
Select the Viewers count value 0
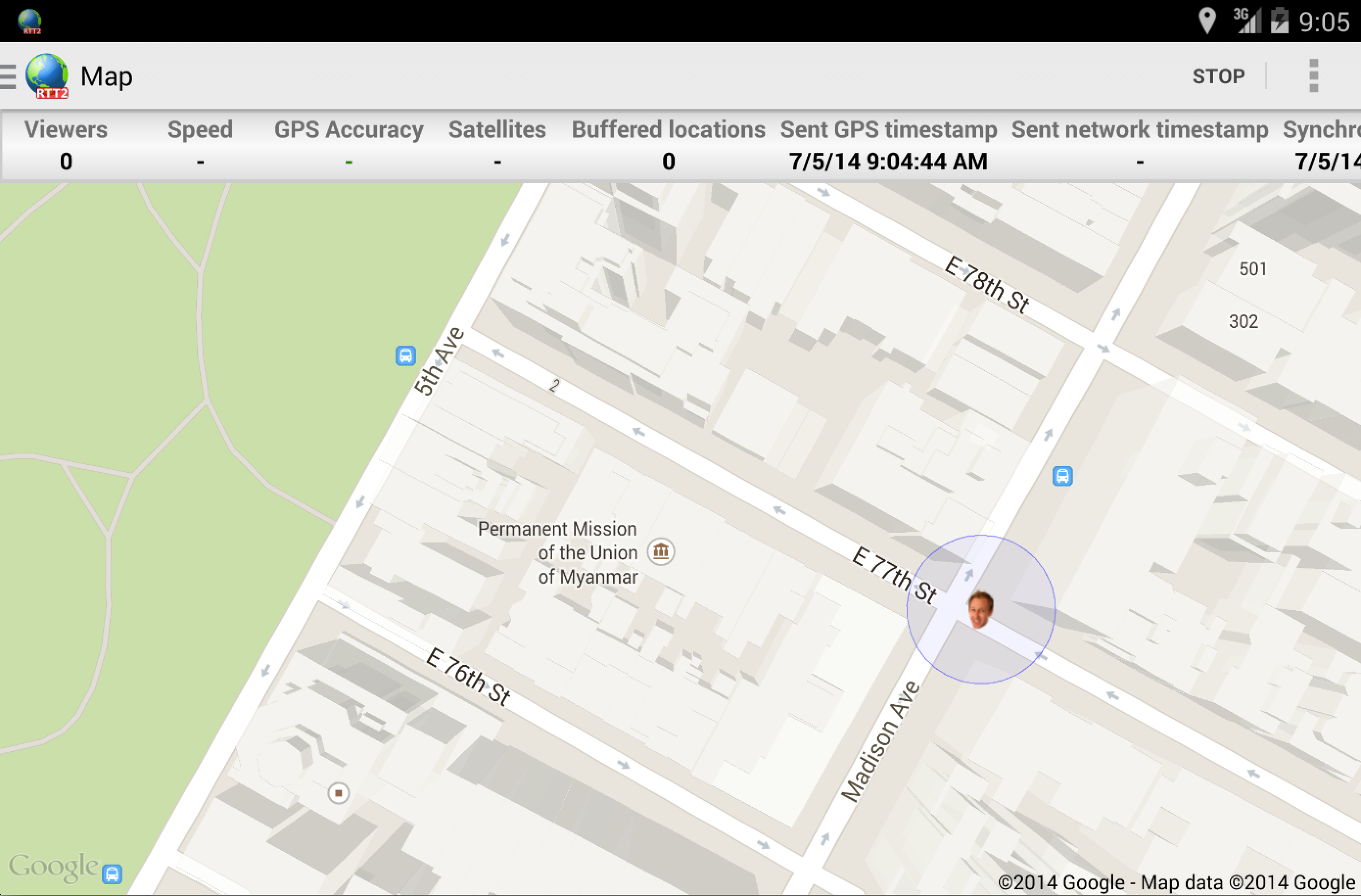pyautogui.click(x=66, y=161)
